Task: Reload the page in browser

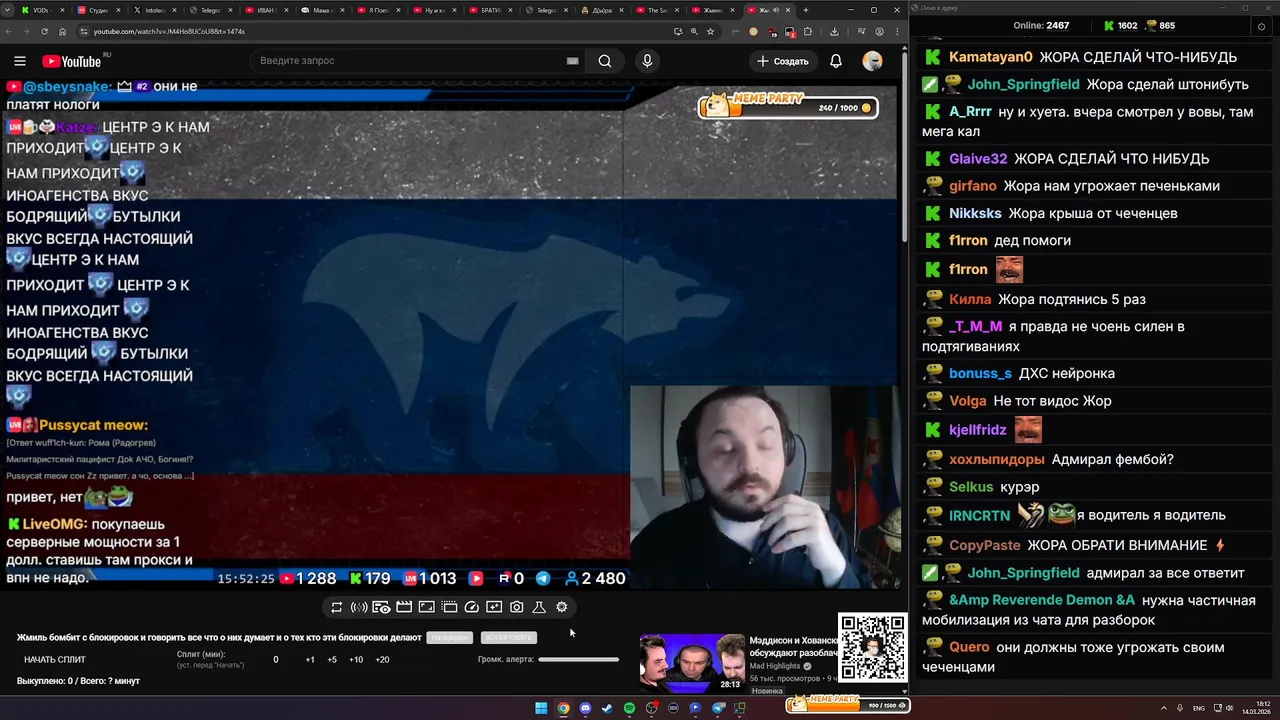Action: pyautogui.click(x=44, y=31)
